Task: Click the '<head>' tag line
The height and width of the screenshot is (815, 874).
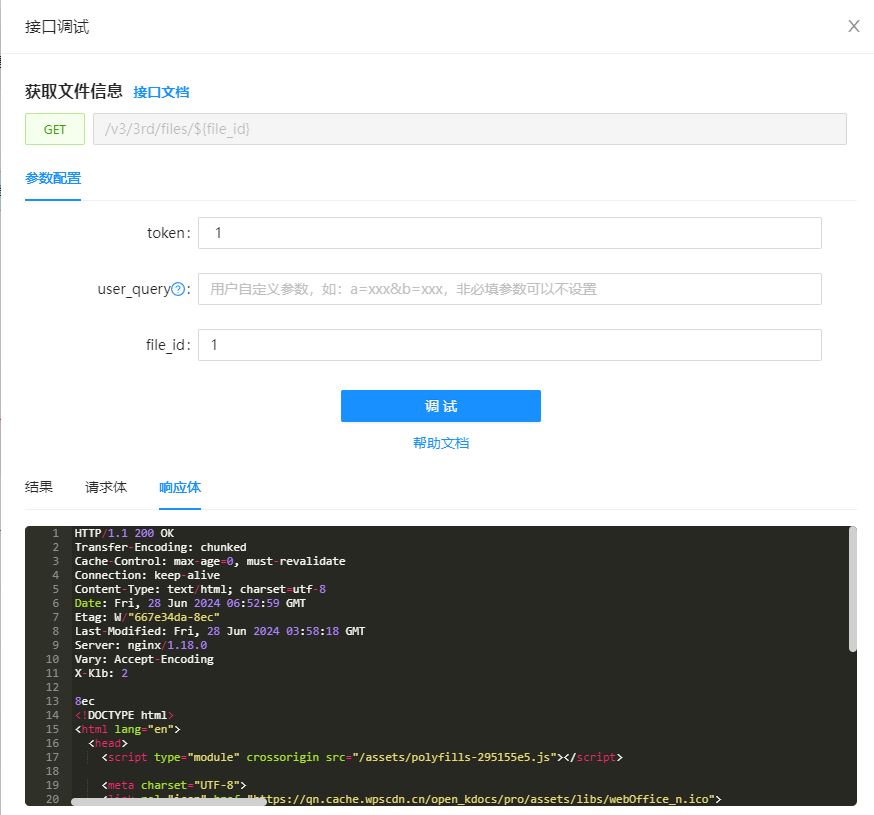Action: (108, 743)
